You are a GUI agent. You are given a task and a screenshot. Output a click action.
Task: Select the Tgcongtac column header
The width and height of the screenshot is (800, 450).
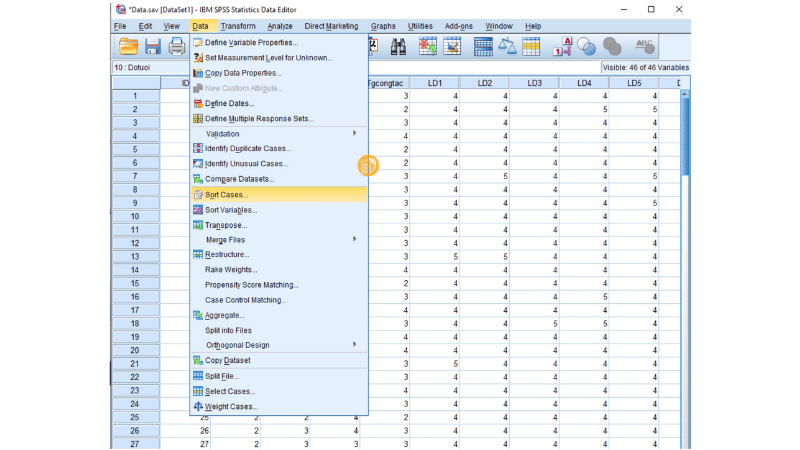tap(389, 83)
